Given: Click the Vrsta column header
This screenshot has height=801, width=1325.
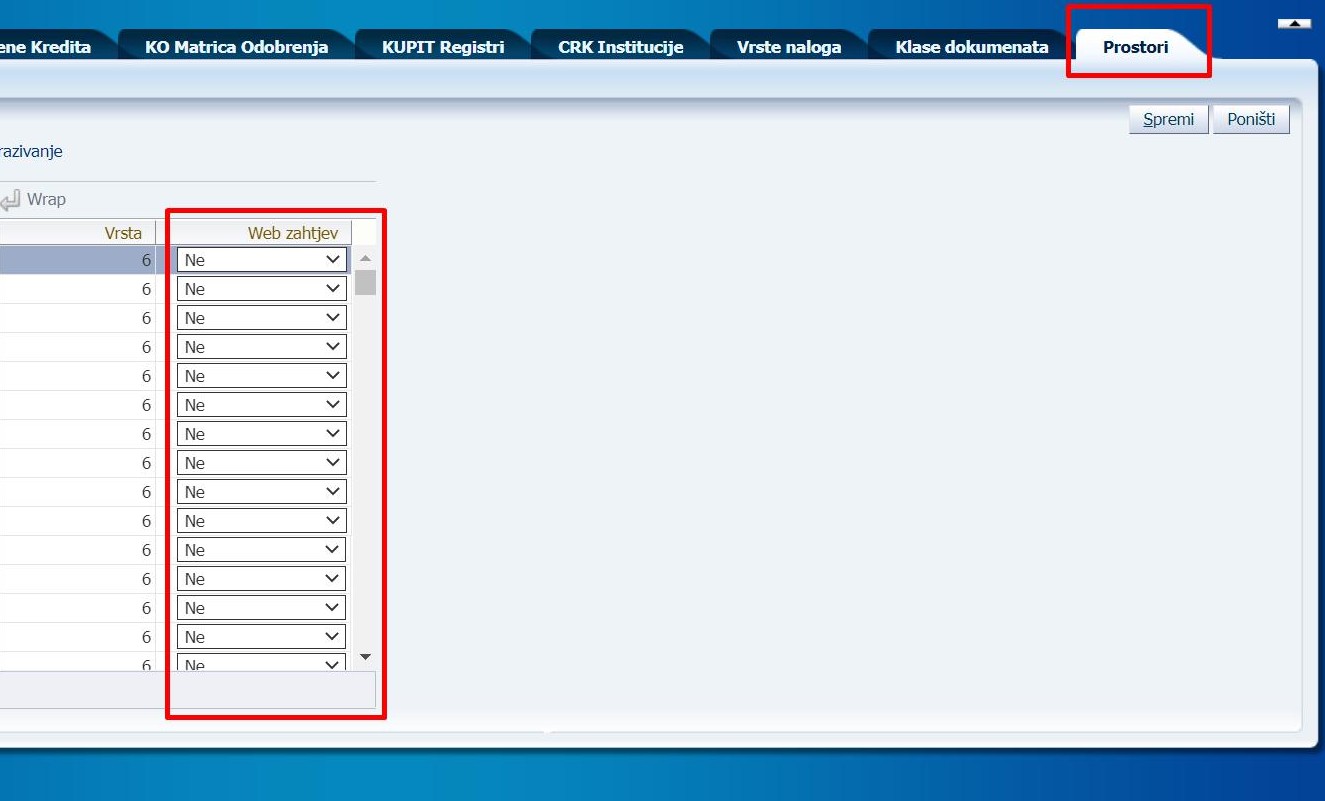Looking at the screenshot, I should 123,233.
